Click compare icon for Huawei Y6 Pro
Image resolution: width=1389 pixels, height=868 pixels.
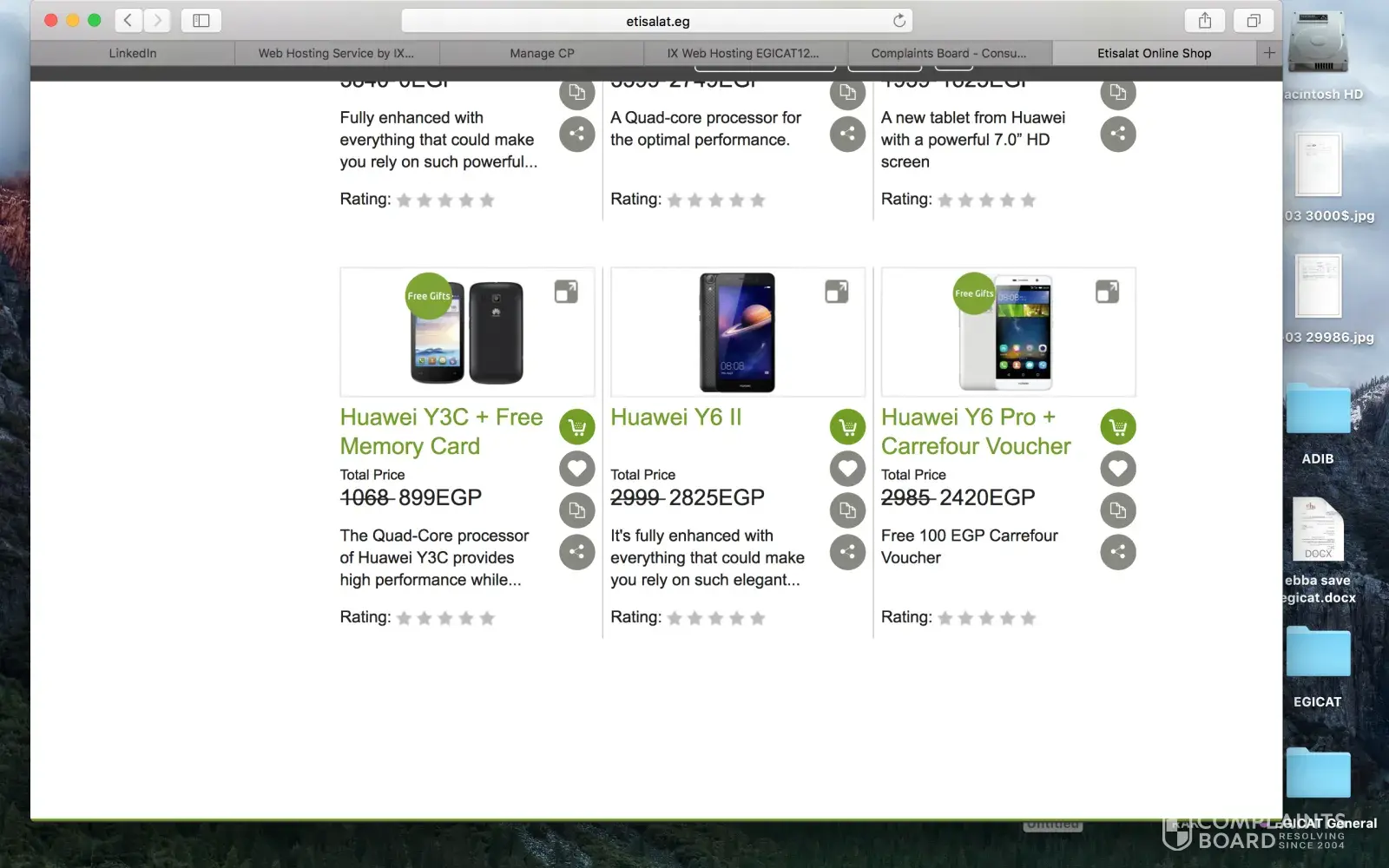click(1118, 510)
